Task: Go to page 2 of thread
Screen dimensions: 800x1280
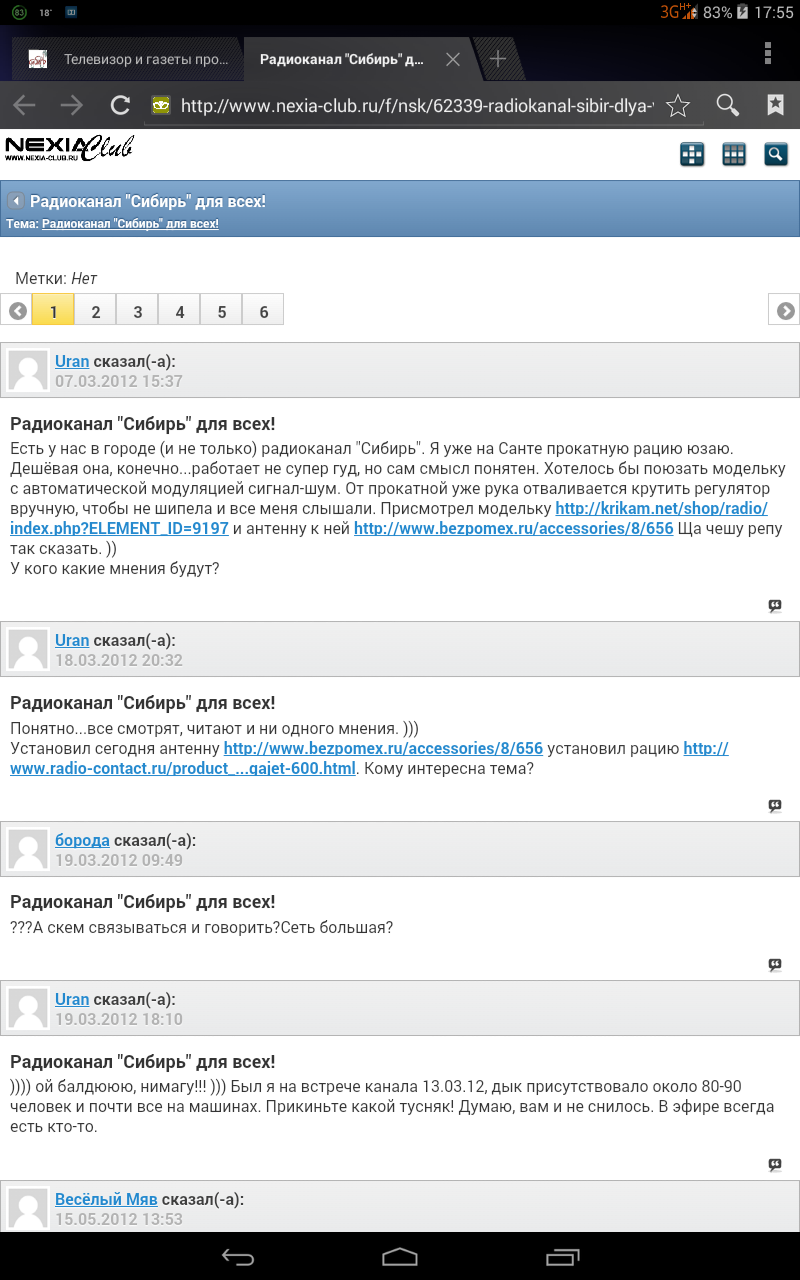Action: coord(96,311)
